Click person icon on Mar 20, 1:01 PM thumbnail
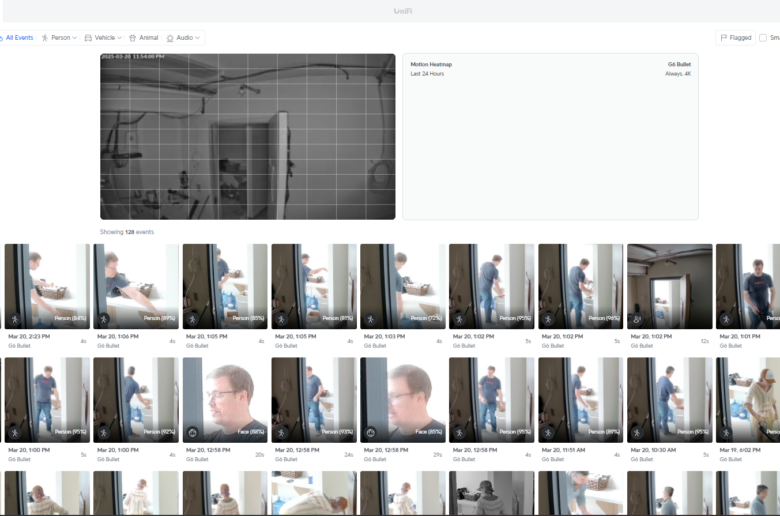The height and width of the screenshot is (516, 780). pyautogui.click(x=726, y=319)
